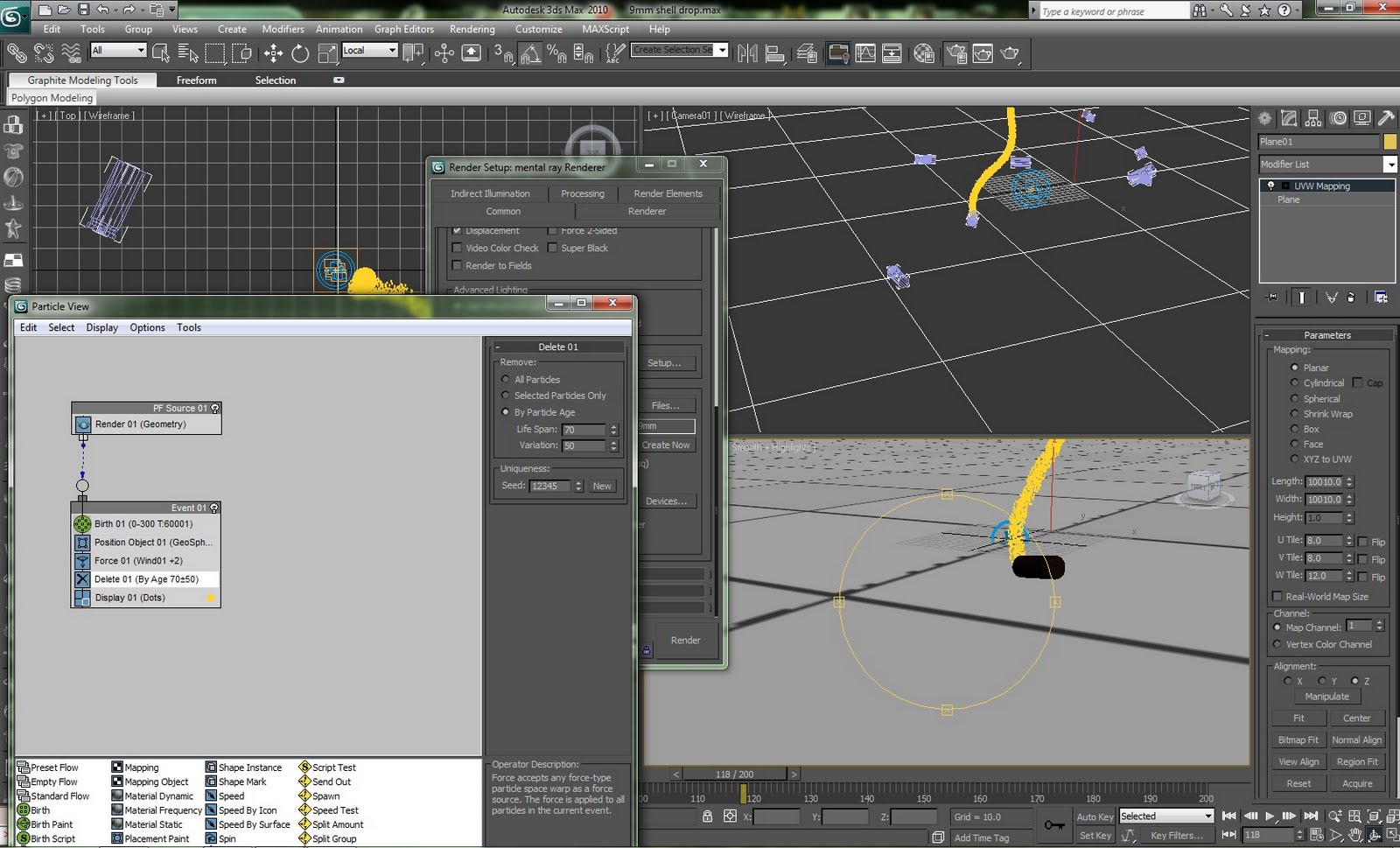Select the By Particle Age radio button
The image size is (1400, 848).
click(x=506, y=412)
